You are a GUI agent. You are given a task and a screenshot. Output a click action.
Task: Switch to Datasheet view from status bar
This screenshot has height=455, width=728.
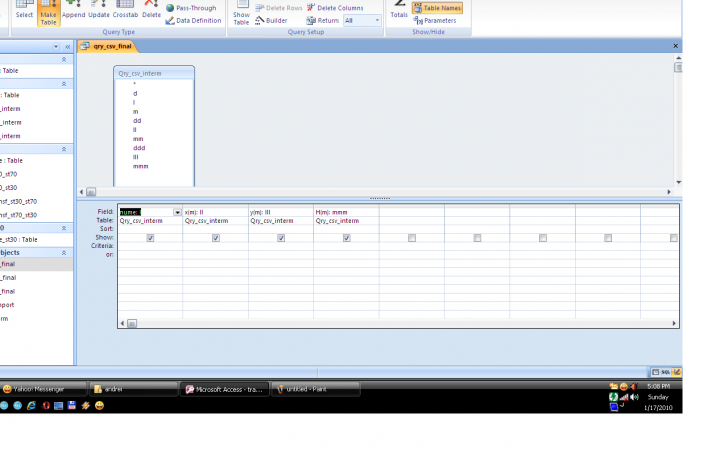point(655,372)
